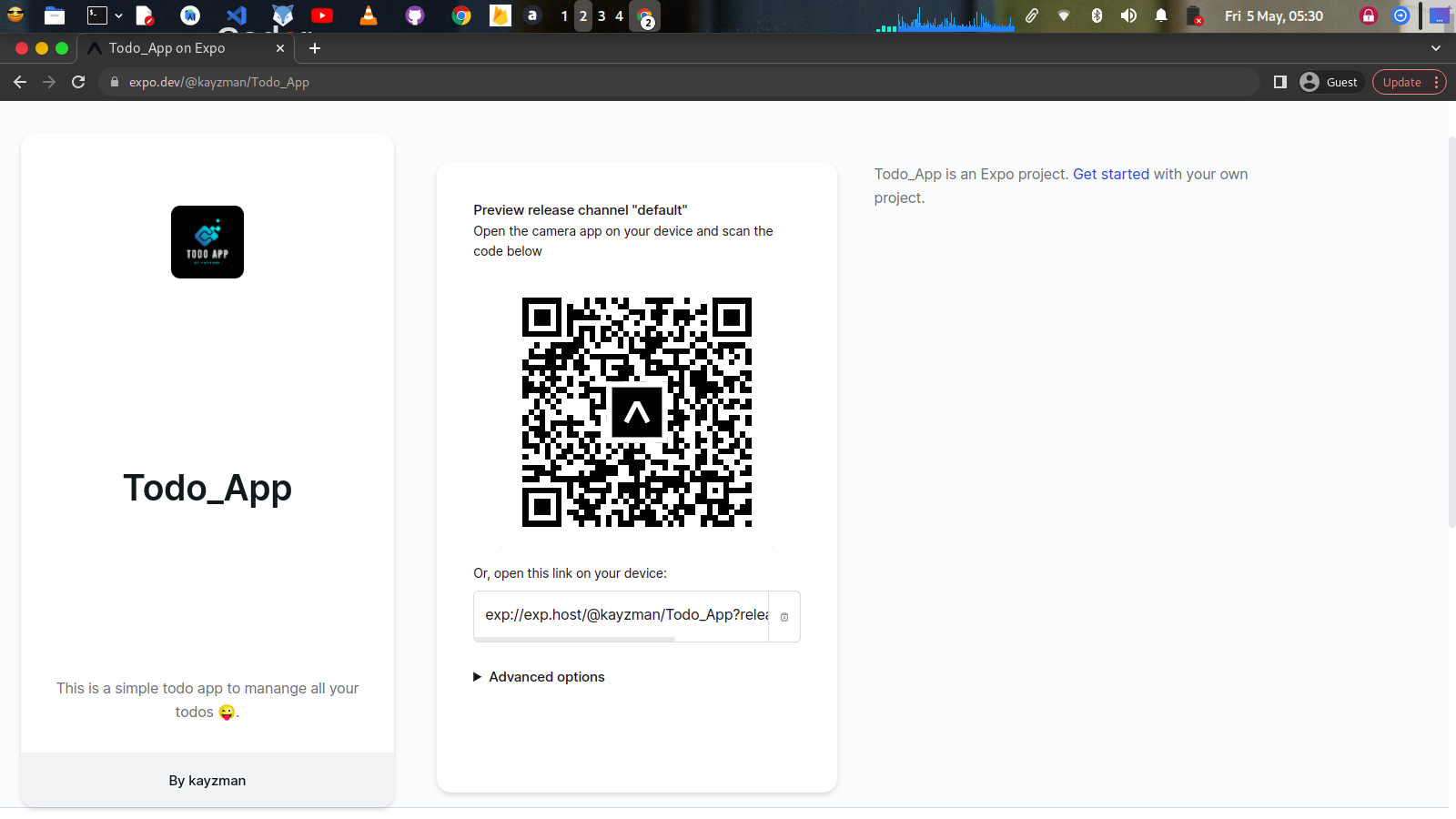The height and width of the screenshot is (819, 1456).
Task: Switch to workspace 1
Action: click(564, 16)
